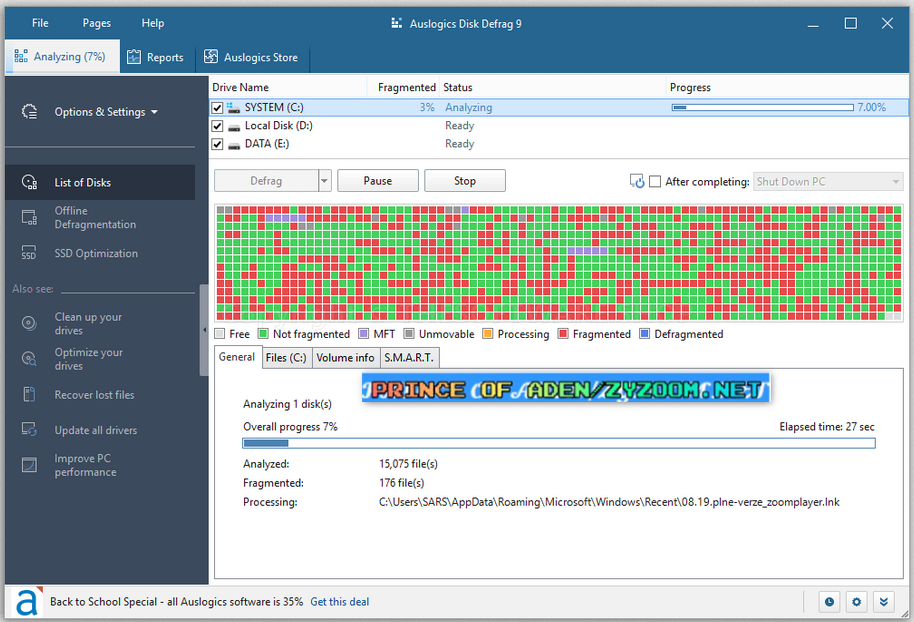
Task: Uncheck the Local Disk (D:) checkbox
Action: tap(217, 126)
